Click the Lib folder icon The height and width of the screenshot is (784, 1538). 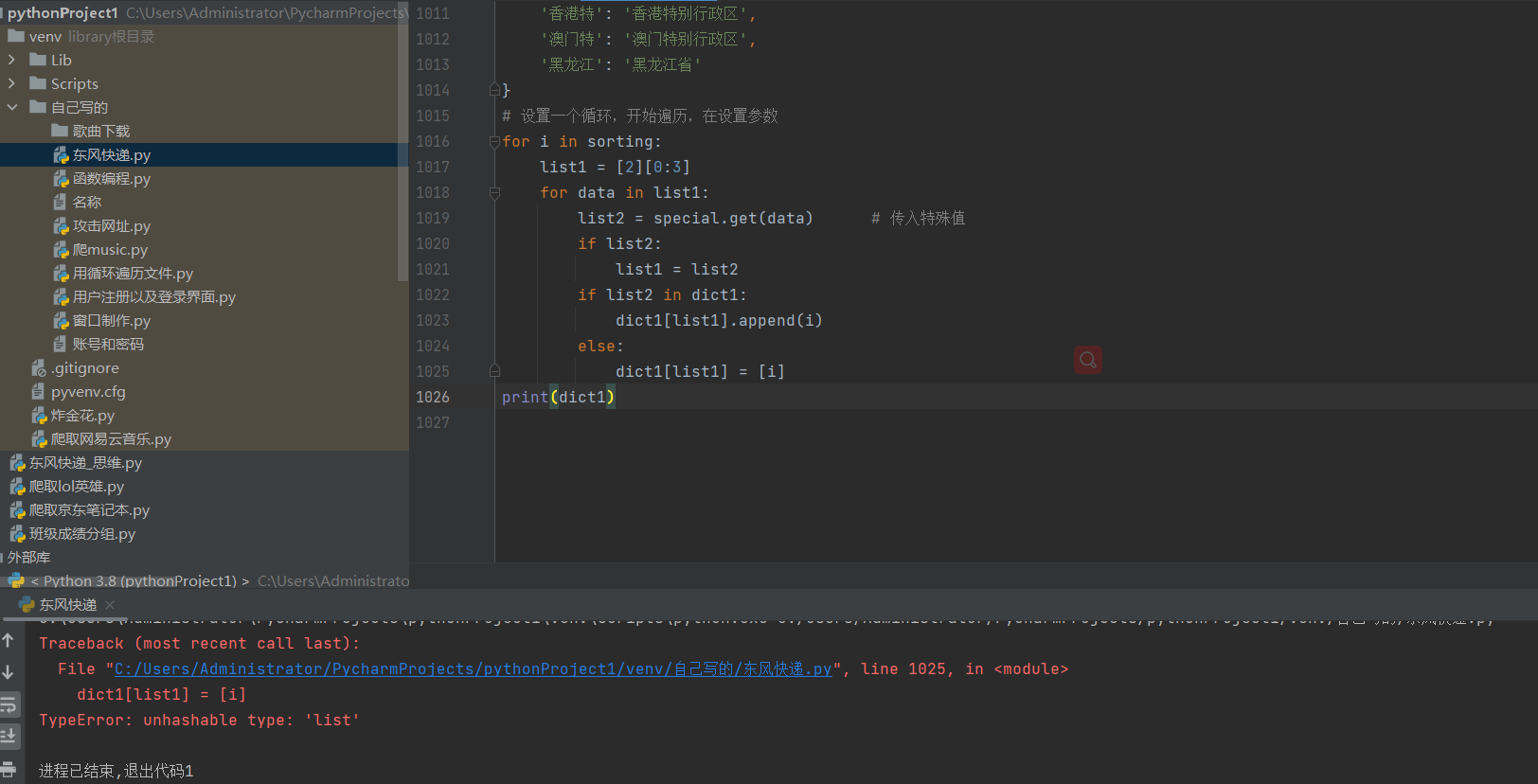click(38, 60)
